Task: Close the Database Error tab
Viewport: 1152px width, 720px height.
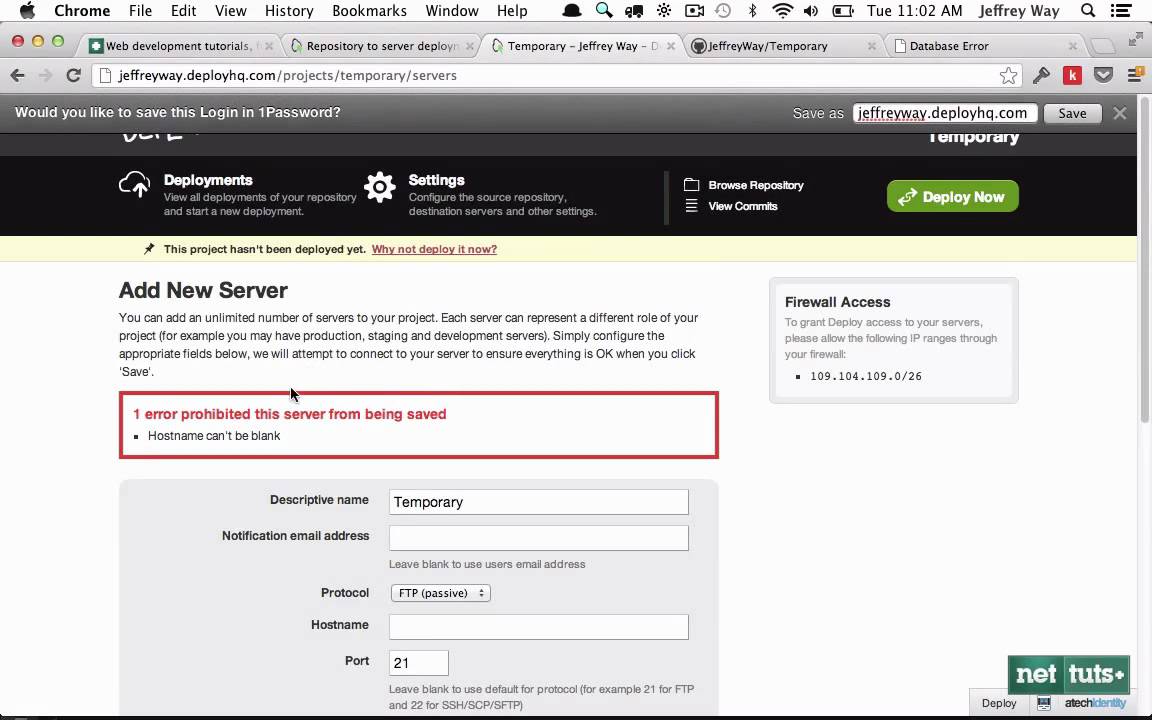Action: (1073, 46)
